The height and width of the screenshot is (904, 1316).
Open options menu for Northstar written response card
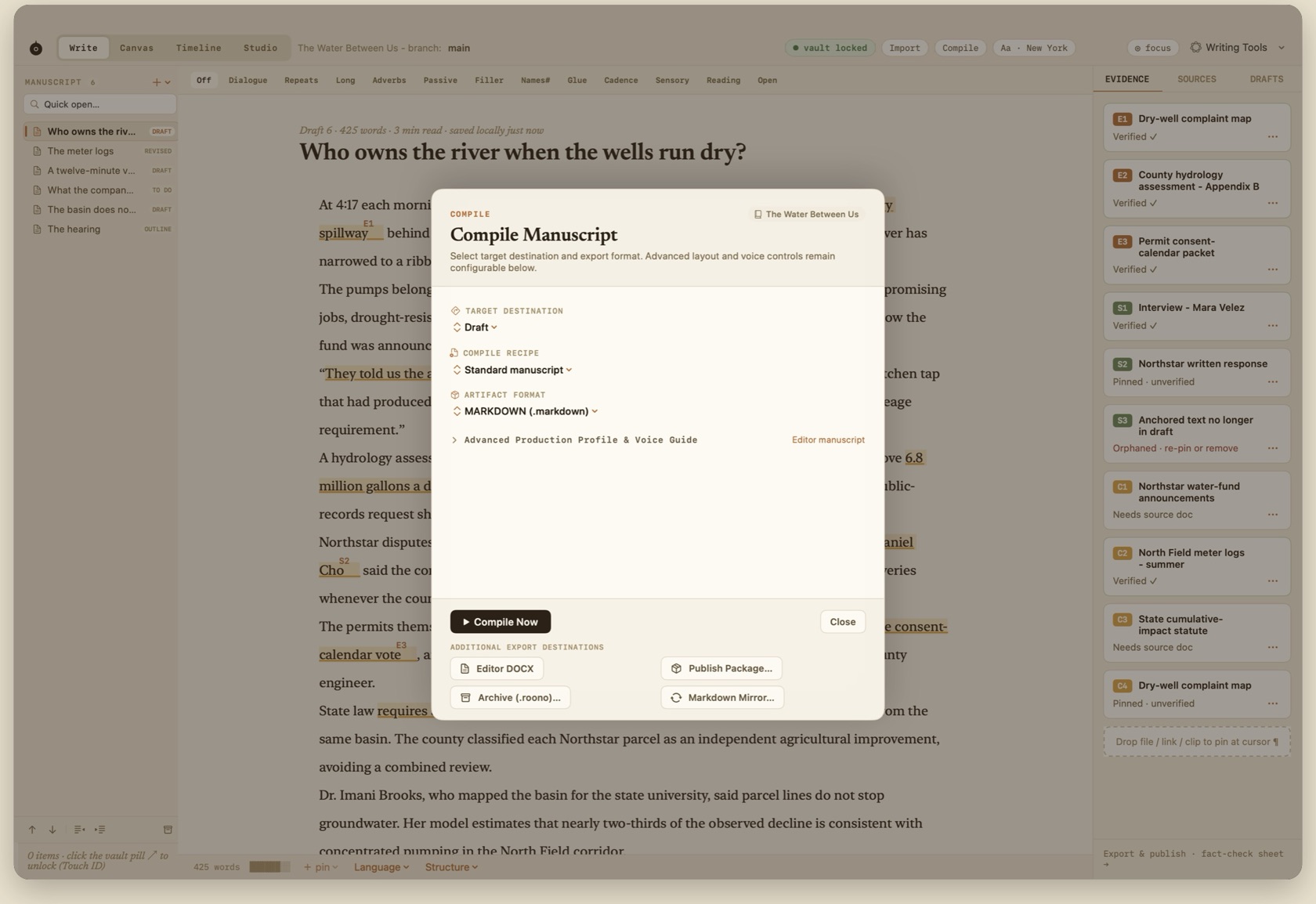coord(1273,382)
